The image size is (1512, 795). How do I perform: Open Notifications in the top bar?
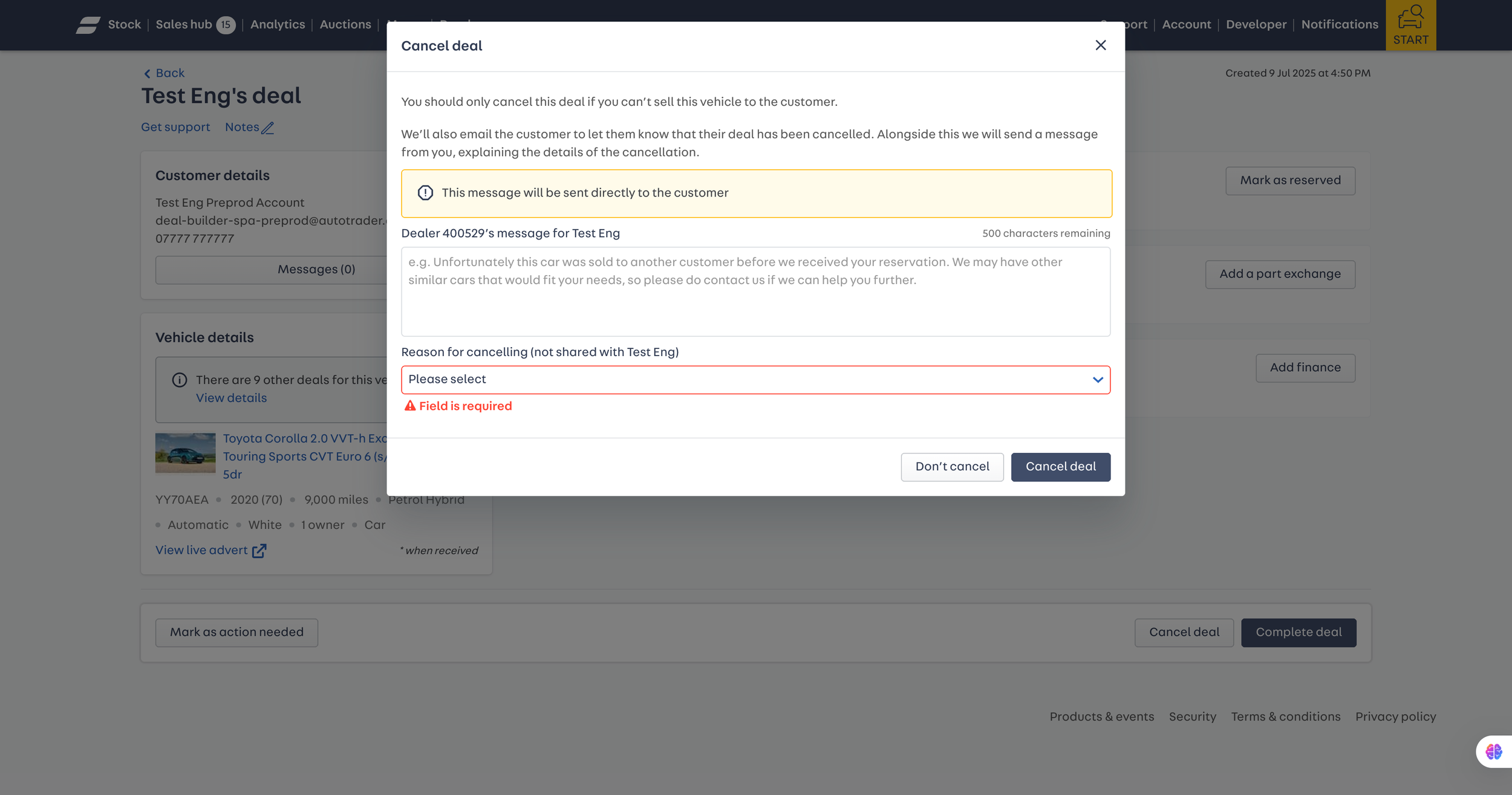pyautogui.click(x=1339, y=25)
